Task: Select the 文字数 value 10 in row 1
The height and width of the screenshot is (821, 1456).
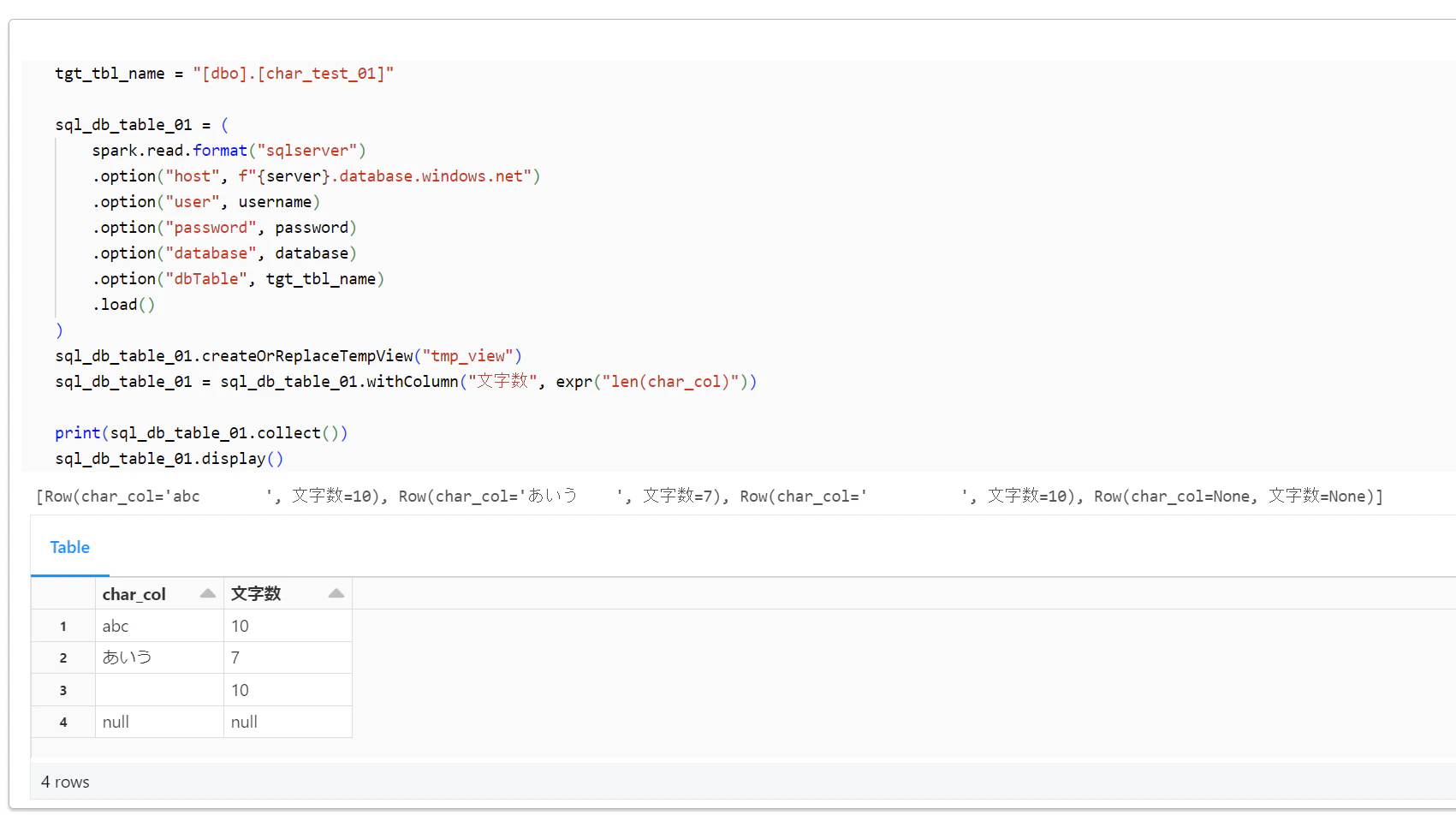Action: coord(288,626)
